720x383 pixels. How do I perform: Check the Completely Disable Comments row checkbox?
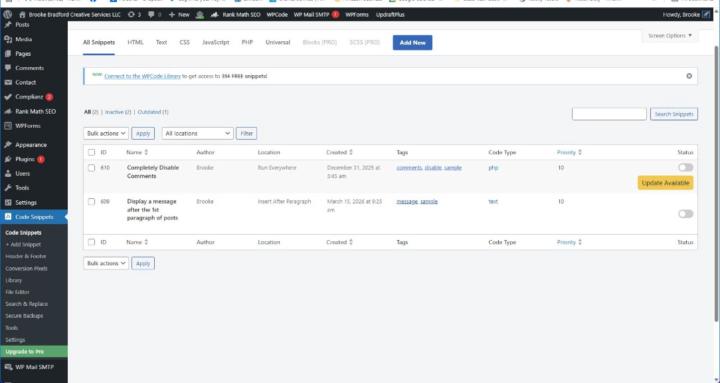coord(91,168)
